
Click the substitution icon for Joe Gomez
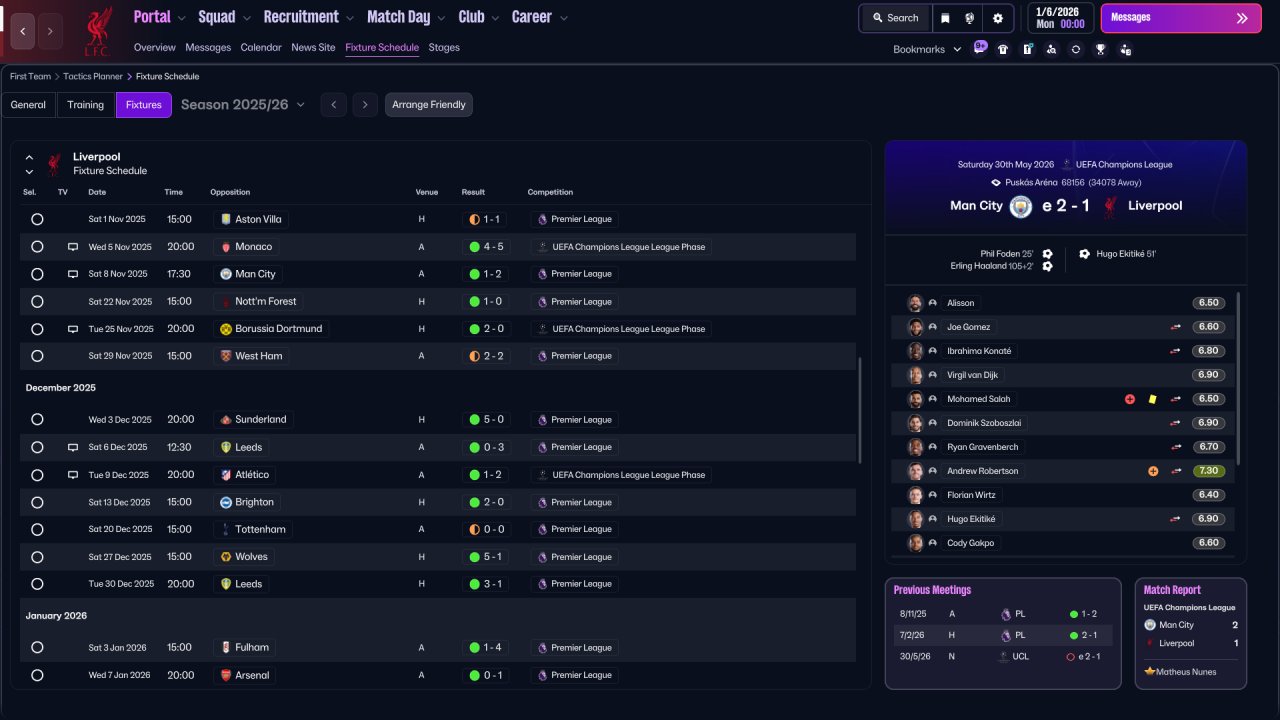[x=1176, y=327]
